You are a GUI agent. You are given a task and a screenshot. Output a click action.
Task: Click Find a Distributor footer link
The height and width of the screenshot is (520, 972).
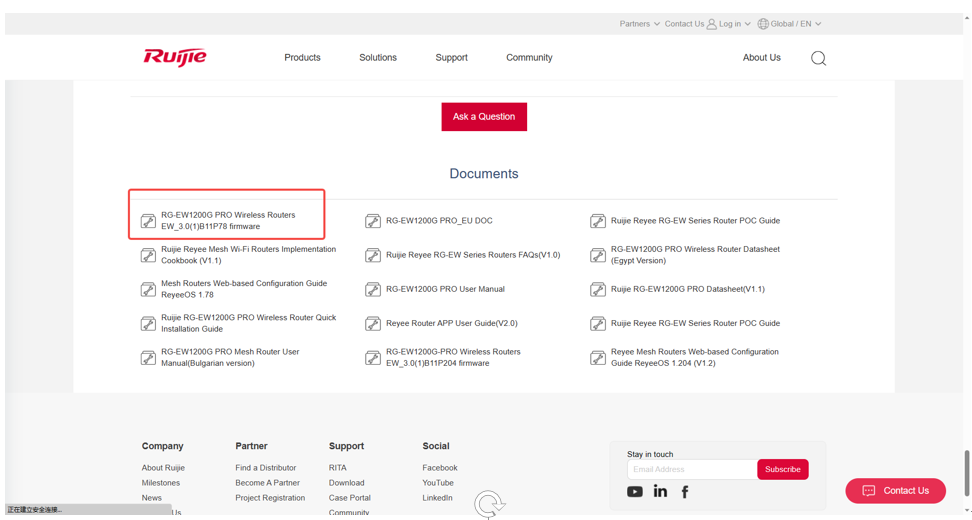click(265, 468)
